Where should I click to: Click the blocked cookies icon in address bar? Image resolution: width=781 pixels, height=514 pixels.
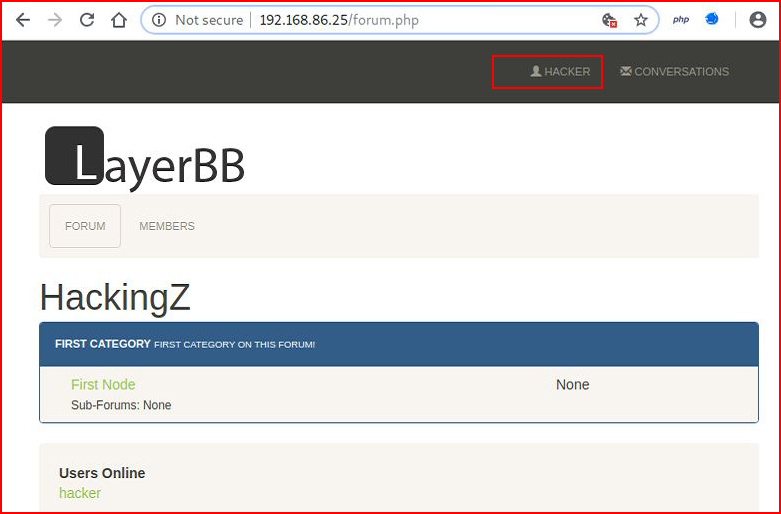click(x=610, y=20)
